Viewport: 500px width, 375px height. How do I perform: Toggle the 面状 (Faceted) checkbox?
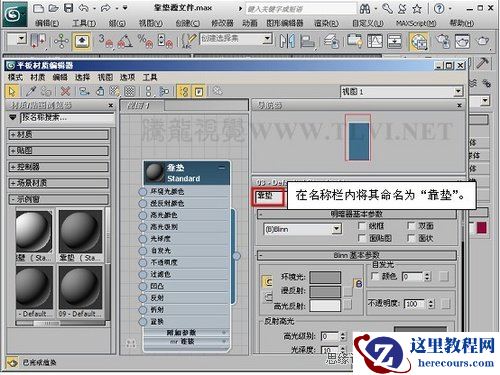[x=411, y=238]
